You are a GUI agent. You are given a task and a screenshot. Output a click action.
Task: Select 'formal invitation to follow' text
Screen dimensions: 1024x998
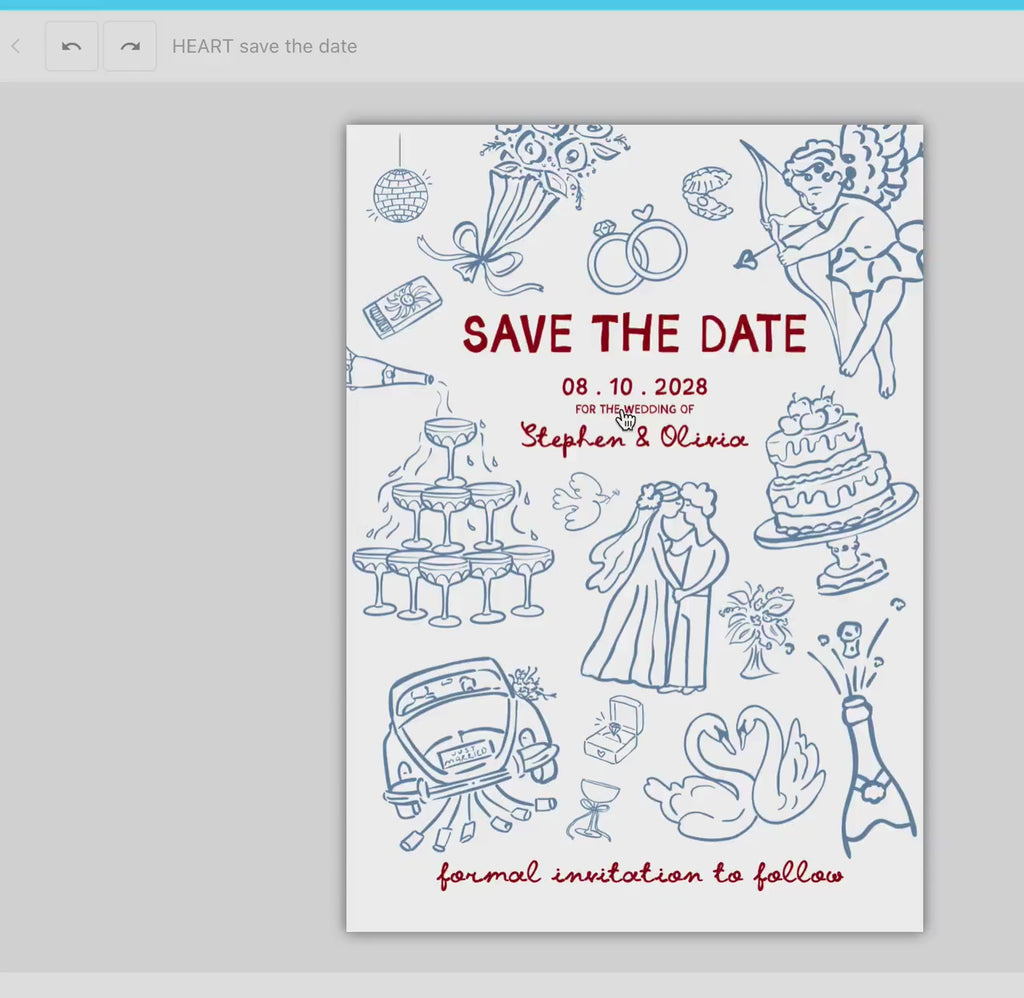click(640, 875)
